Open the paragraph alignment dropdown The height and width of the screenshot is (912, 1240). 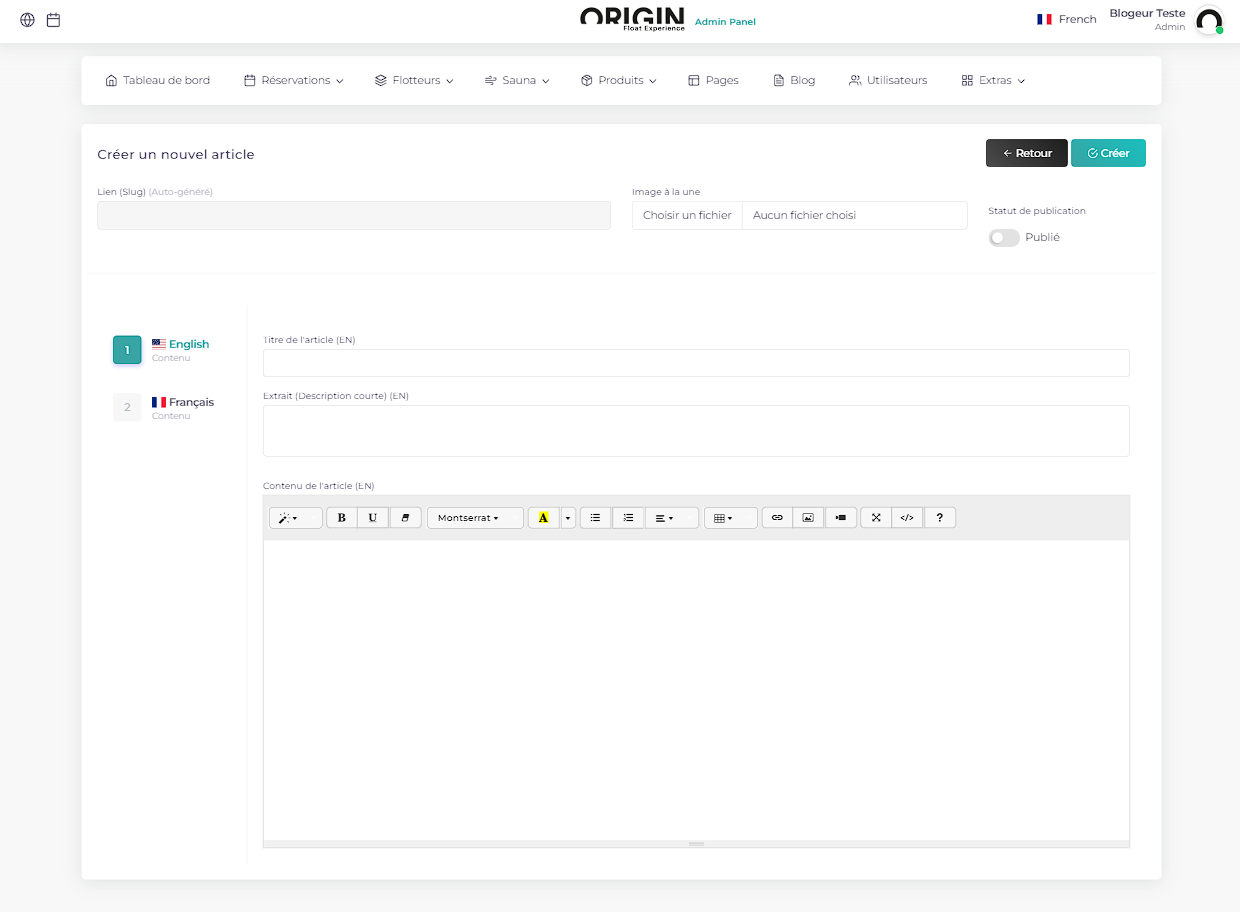[672, 518]
